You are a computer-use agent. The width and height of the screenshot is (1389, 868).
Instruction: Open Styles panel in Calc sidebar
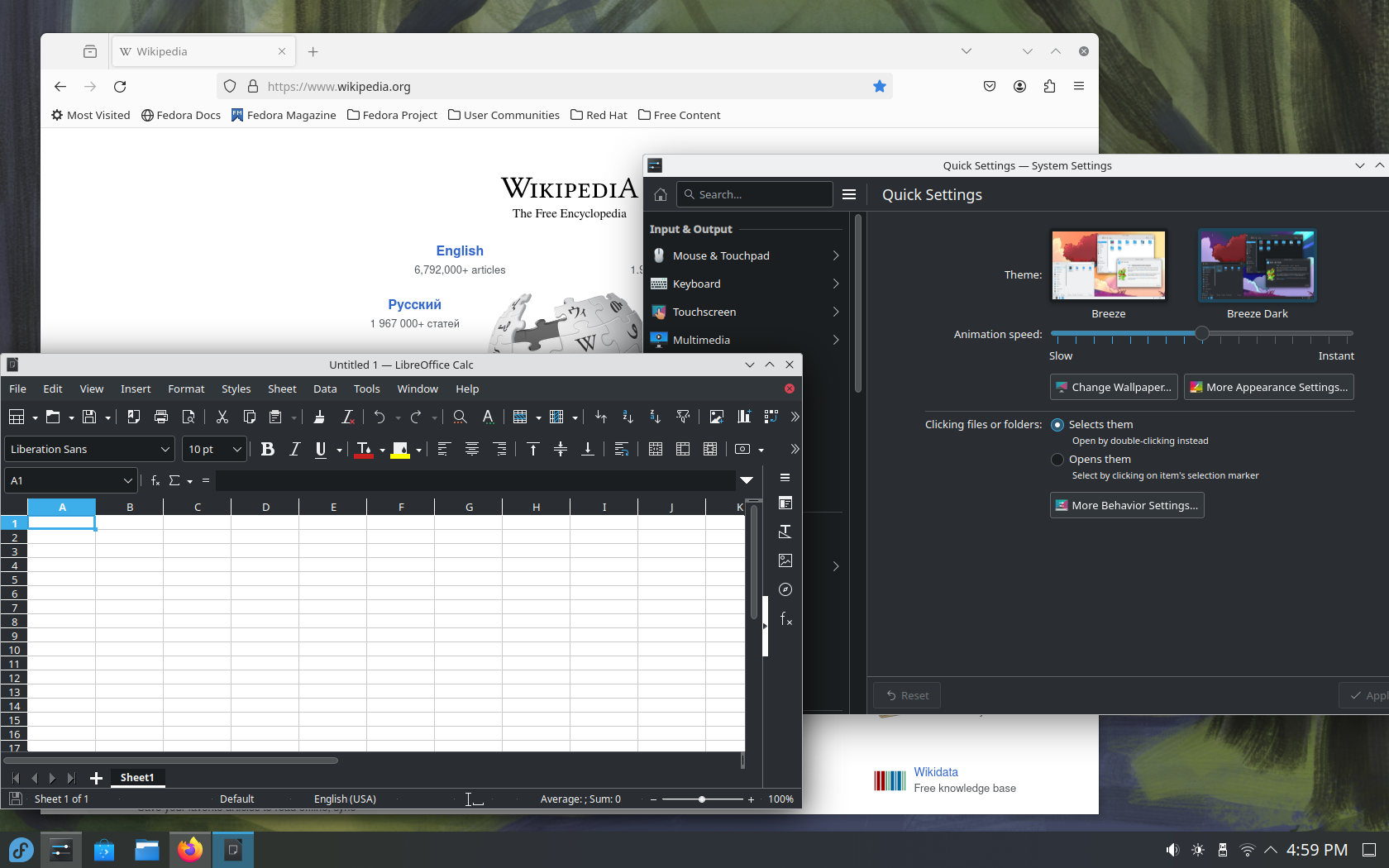(785, 532)
